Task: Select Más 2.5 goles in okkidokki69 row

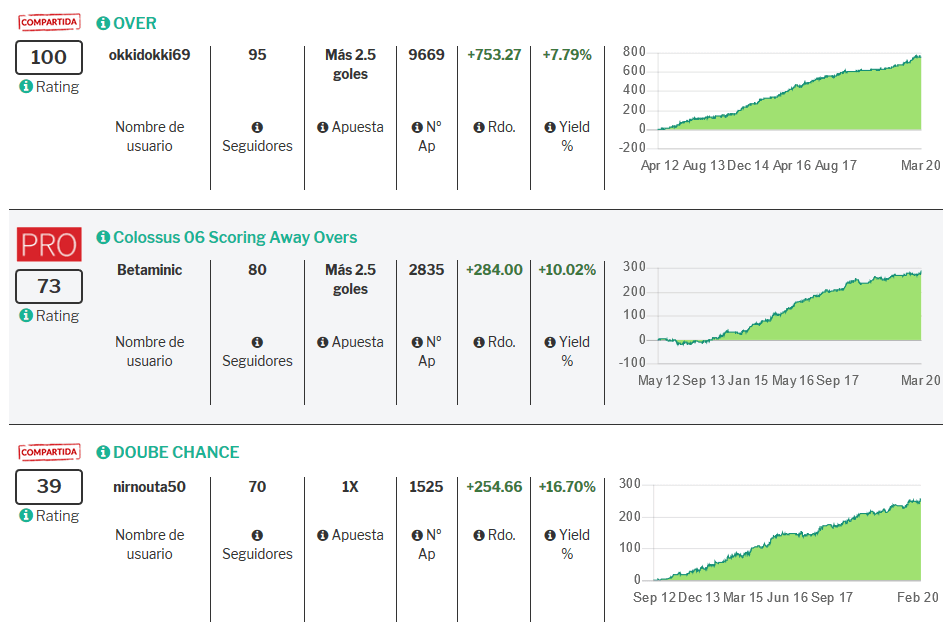Action: [350, 64]
